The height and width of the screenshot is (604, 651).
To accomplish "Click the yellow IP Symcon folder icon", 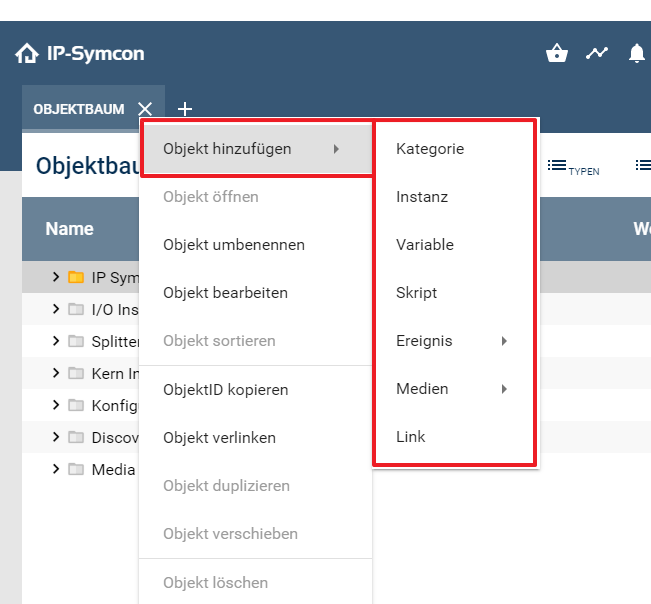I will point(76,277).
